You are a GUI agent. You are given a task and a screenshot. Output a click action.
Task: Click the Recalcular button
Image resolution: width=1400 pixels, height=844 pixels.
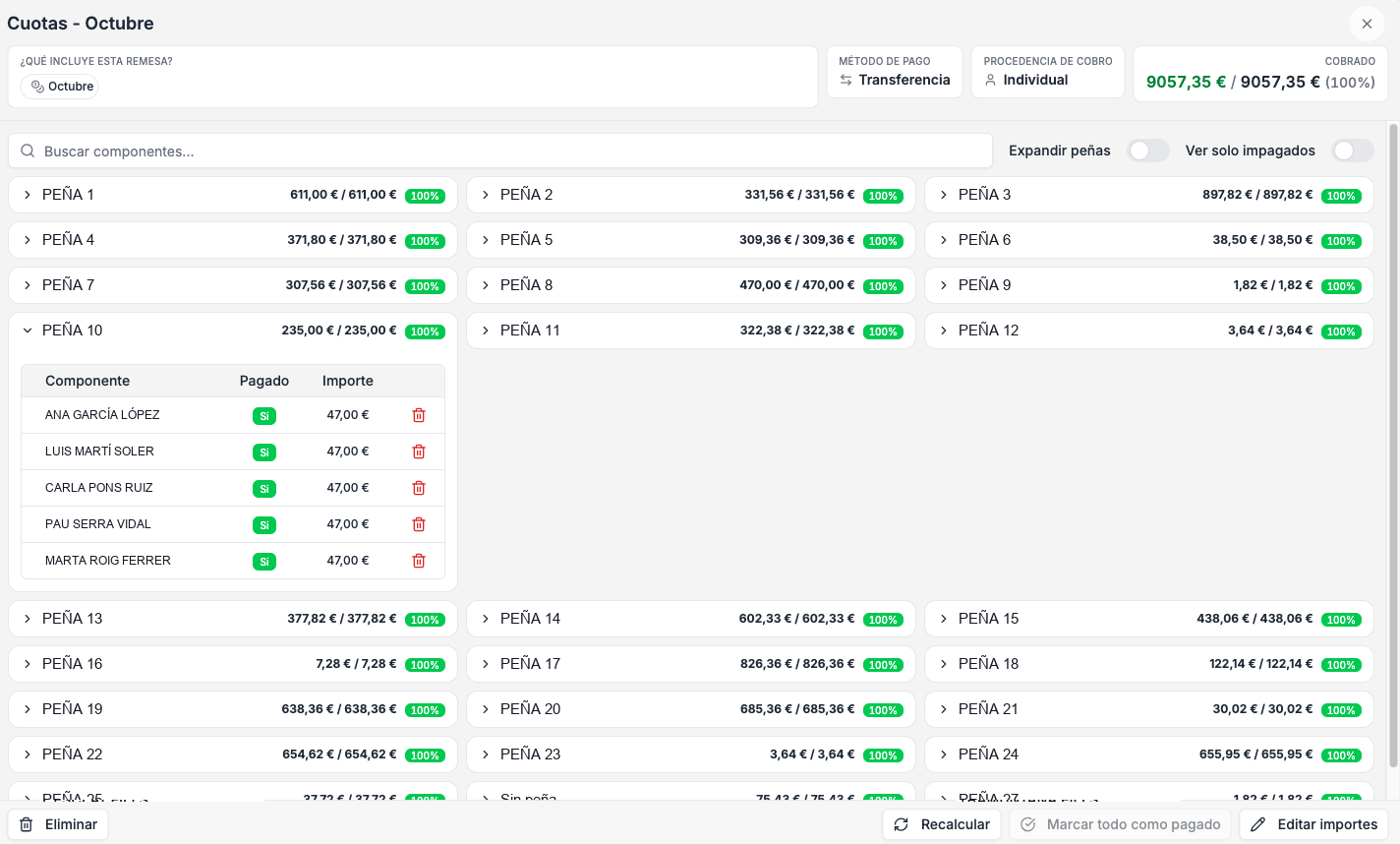click(x=942, y=824)
